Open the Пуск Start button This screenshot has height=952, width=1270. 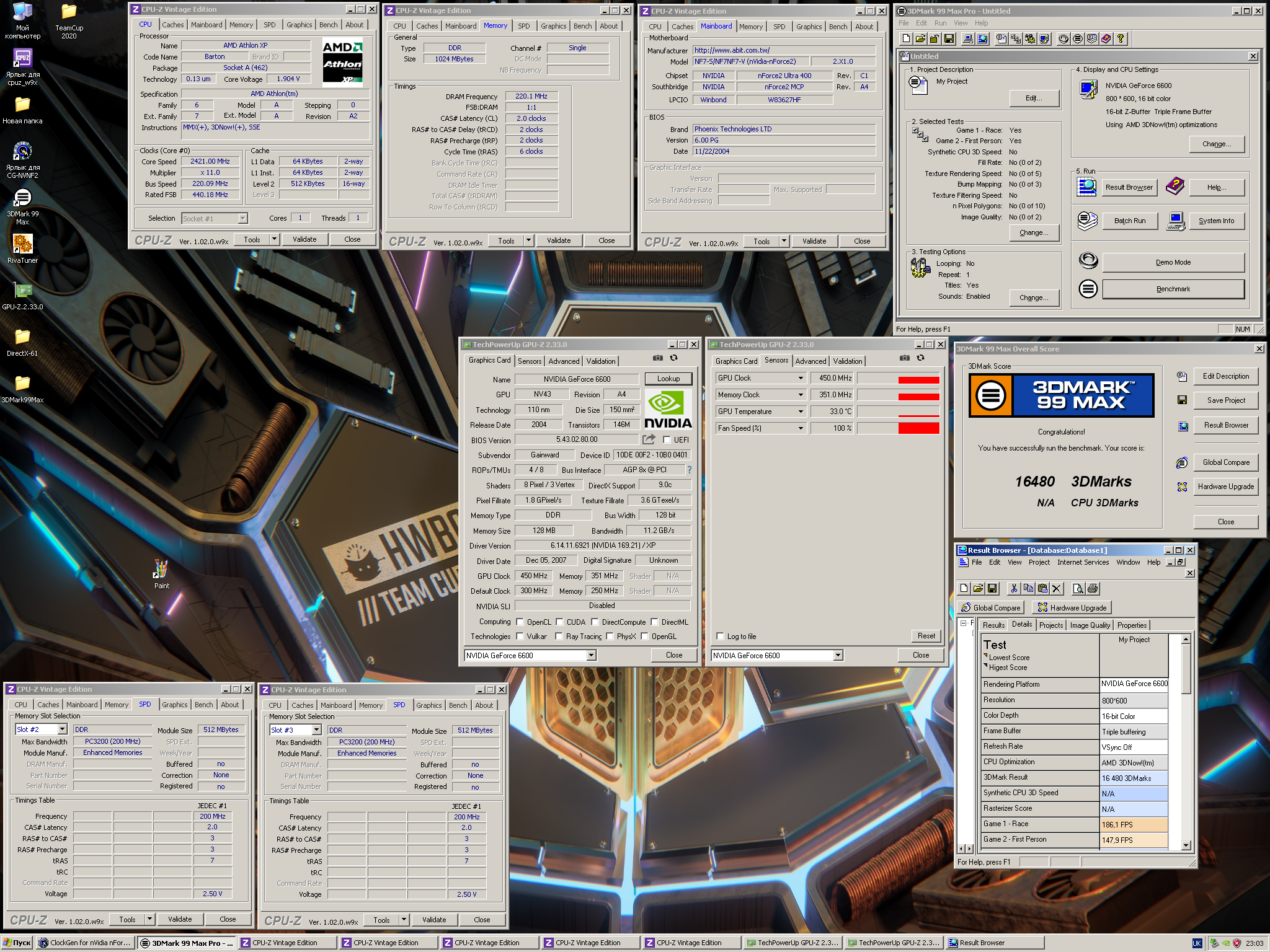[x=17, y=943]
